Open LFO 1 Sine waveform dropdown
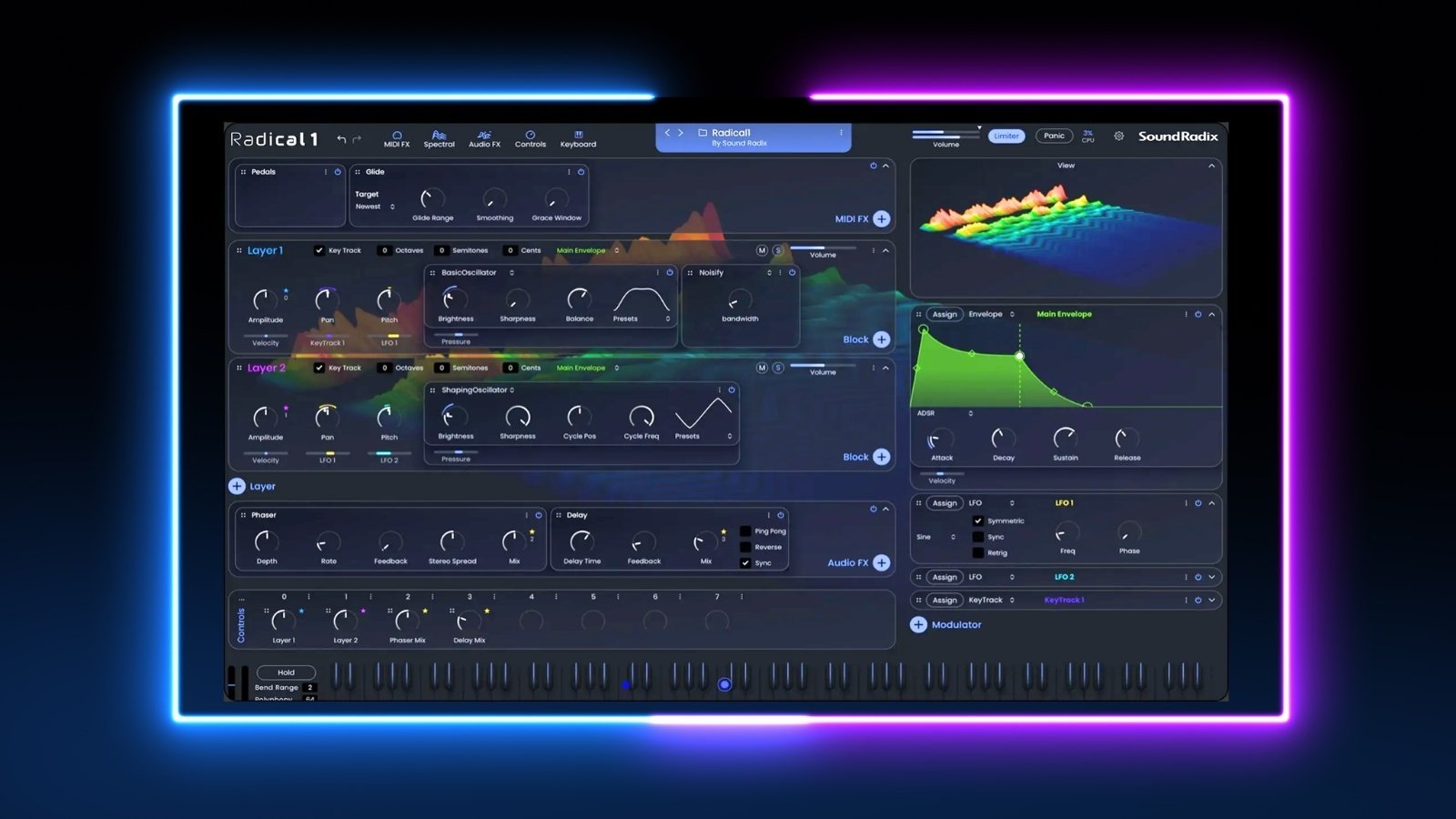The image size is (1456, 819). [935, 537]
